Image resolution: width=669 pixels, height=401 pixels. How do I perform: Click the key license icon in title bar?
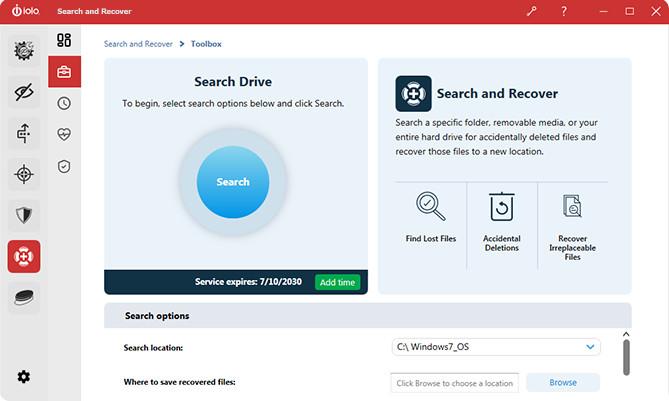pos(531,11)
